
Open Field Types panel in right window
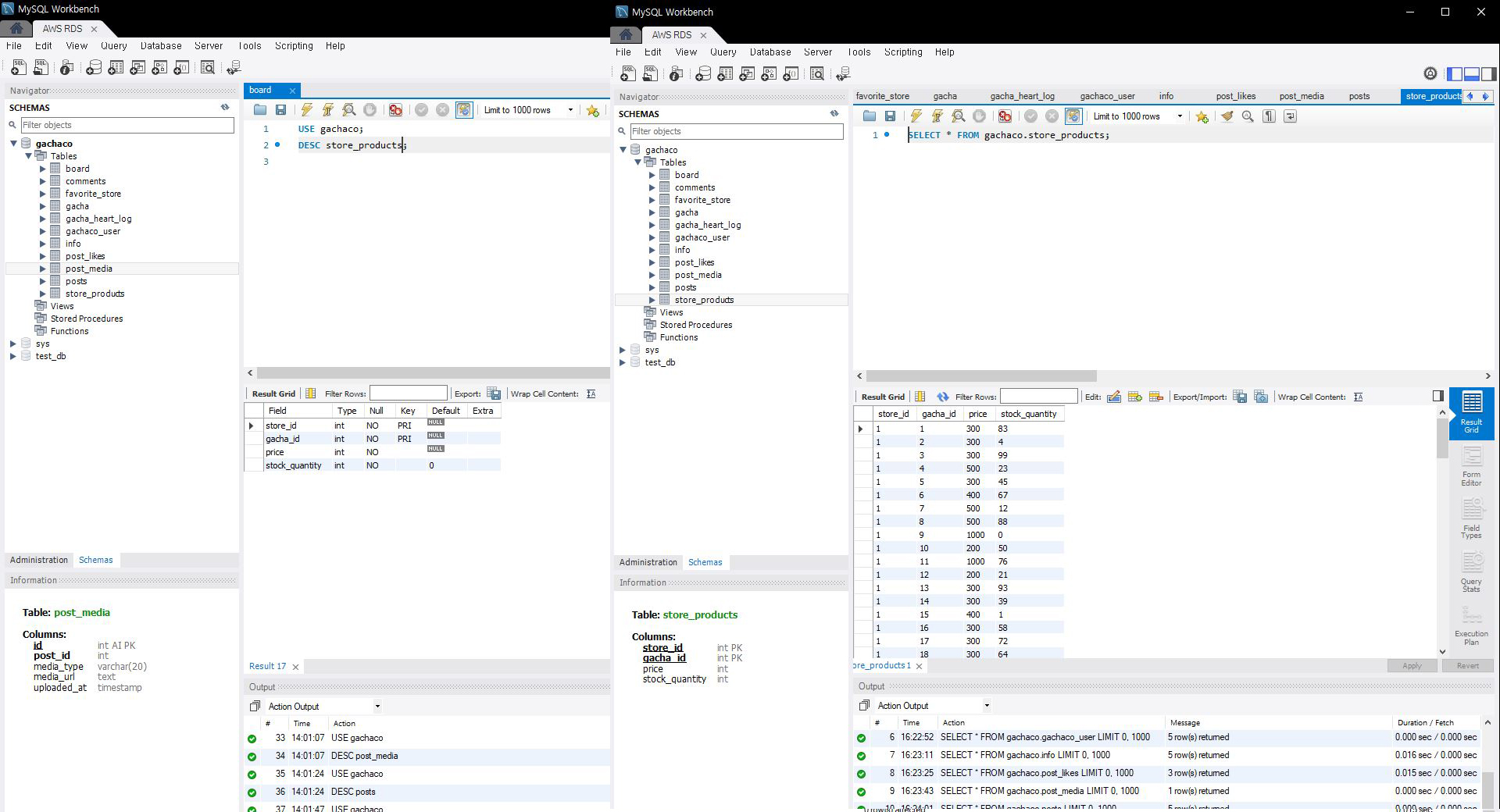(1471, 520)
